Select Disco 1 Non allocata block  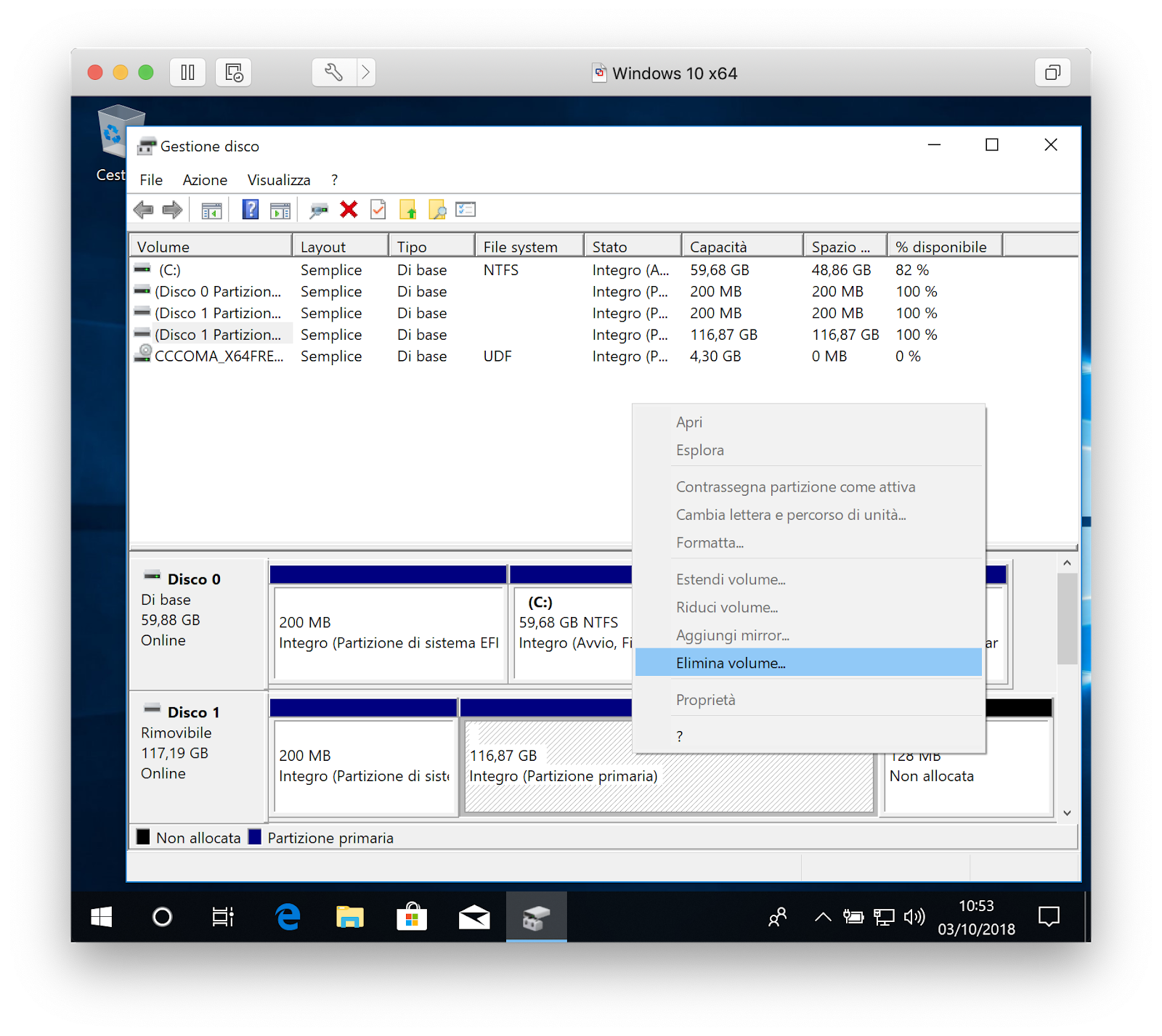967,756
